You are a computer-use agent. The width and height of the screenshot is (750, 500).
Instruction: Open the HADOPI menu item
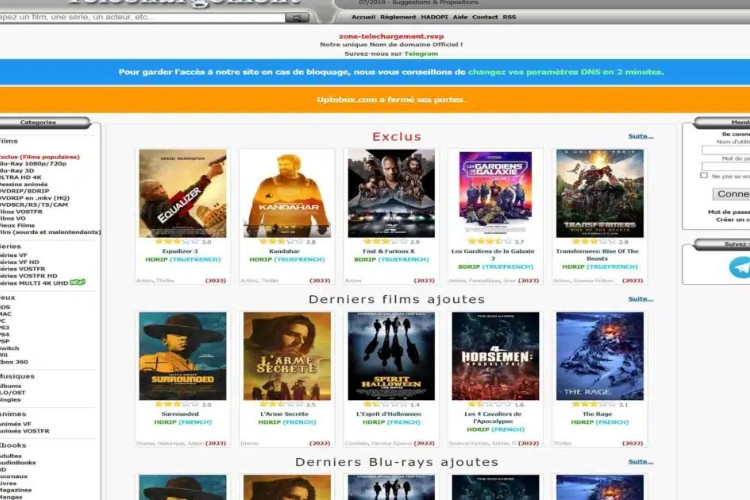click(x=434, y=17)
